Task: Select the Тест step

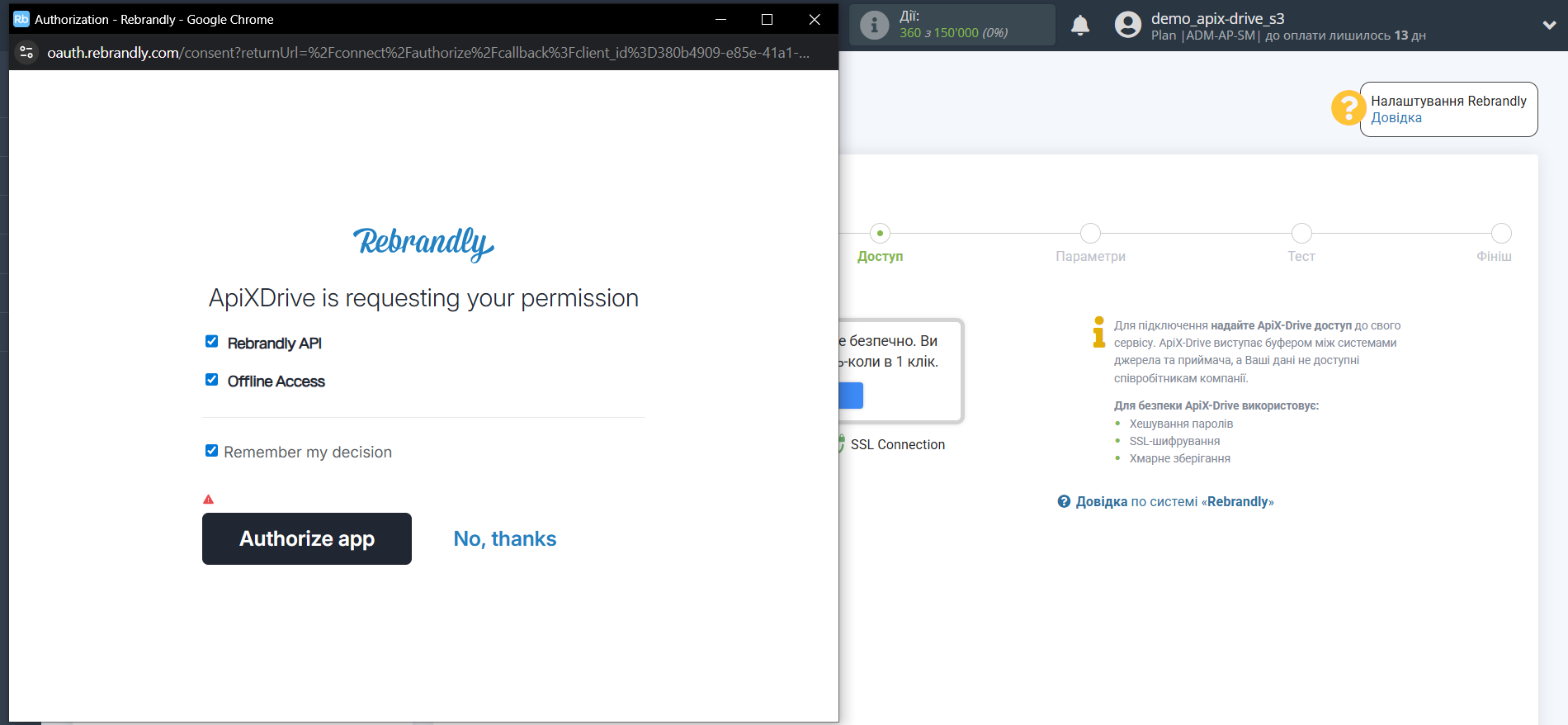Action: click(1301, 244)
